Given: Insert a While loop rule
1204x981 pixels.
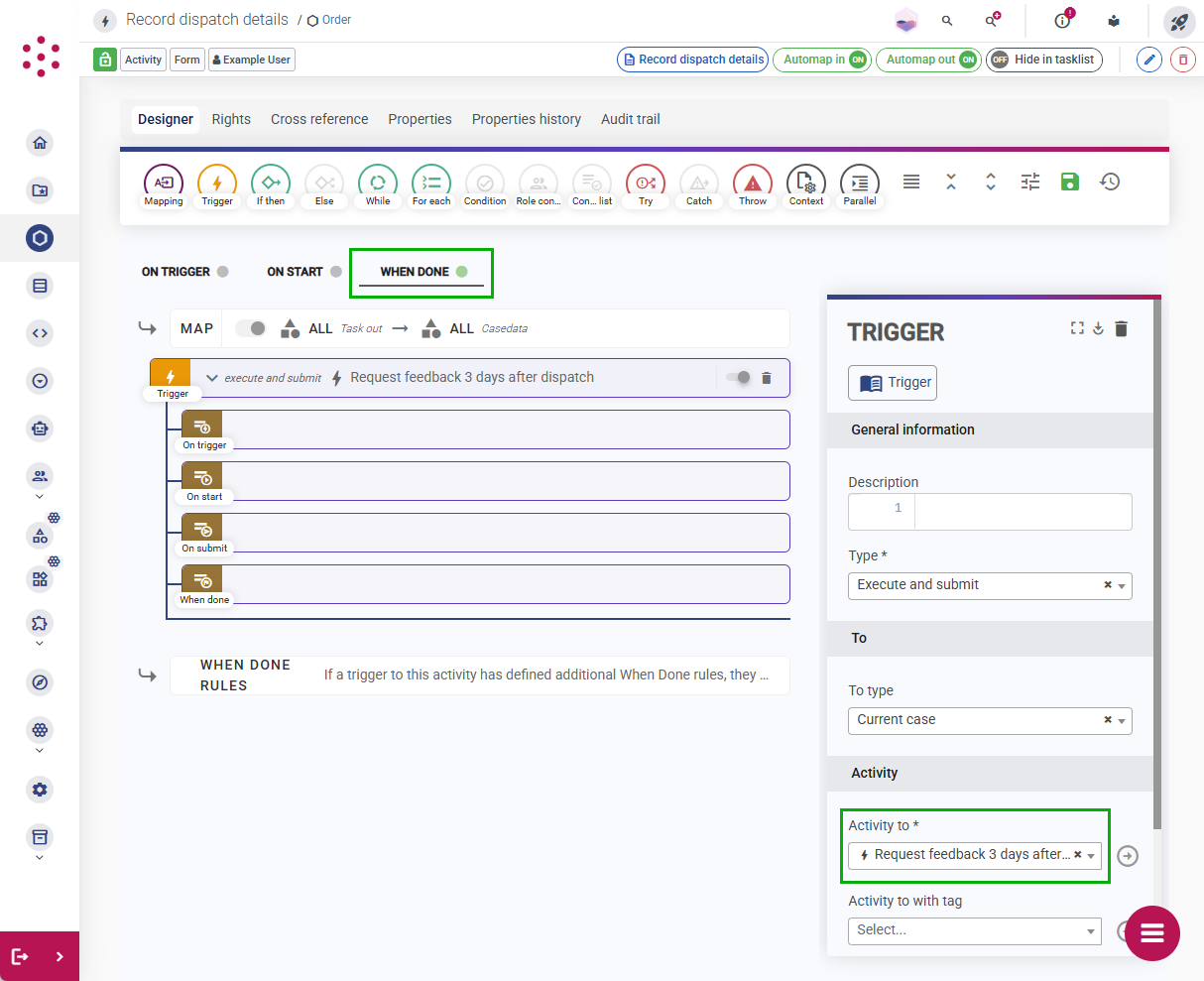Looking at the screenshot, I should (378, 184).
